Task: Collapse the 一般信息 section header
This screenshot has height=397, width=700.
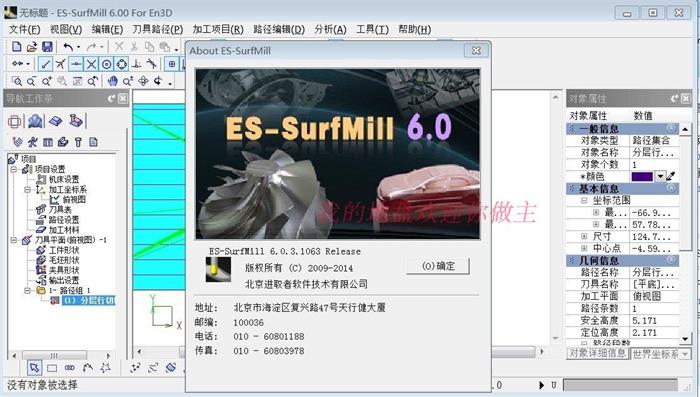Action: 622,129
